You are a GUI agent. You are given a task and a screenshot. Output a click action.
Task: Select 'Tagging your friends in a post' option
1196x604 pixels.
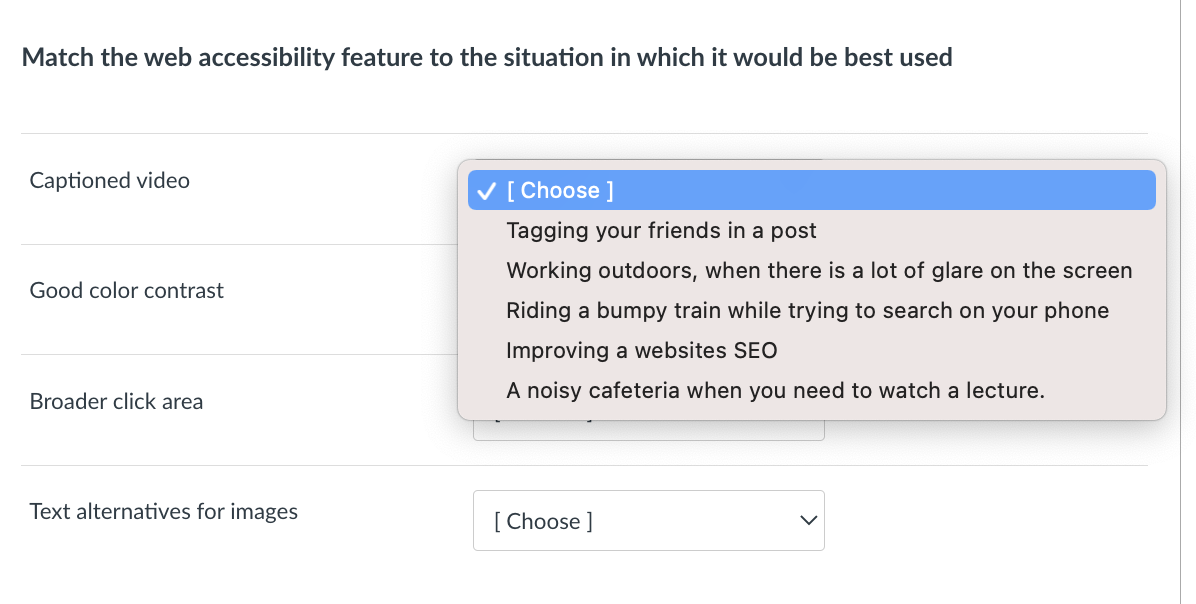[x=661, y=230]
